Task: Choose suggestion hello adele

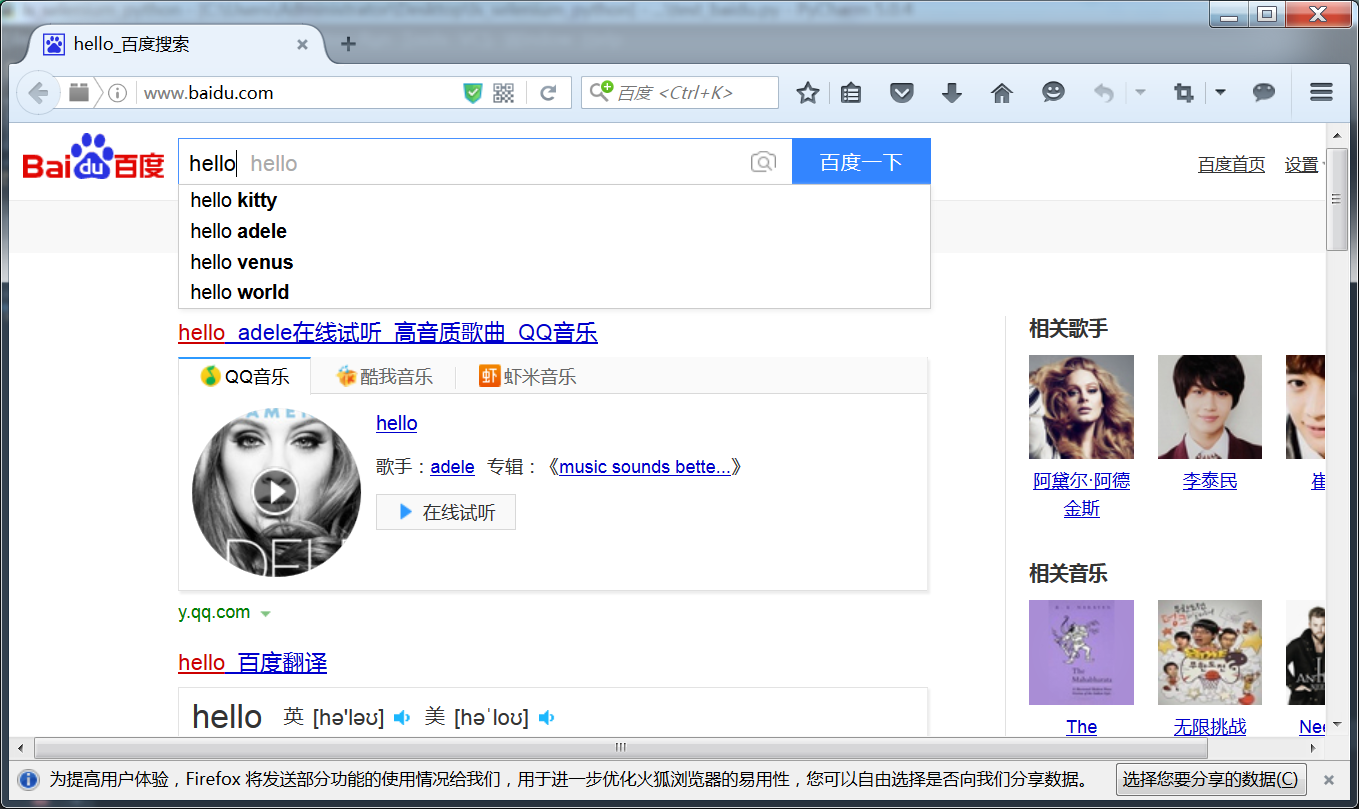Action: (554, 231)
